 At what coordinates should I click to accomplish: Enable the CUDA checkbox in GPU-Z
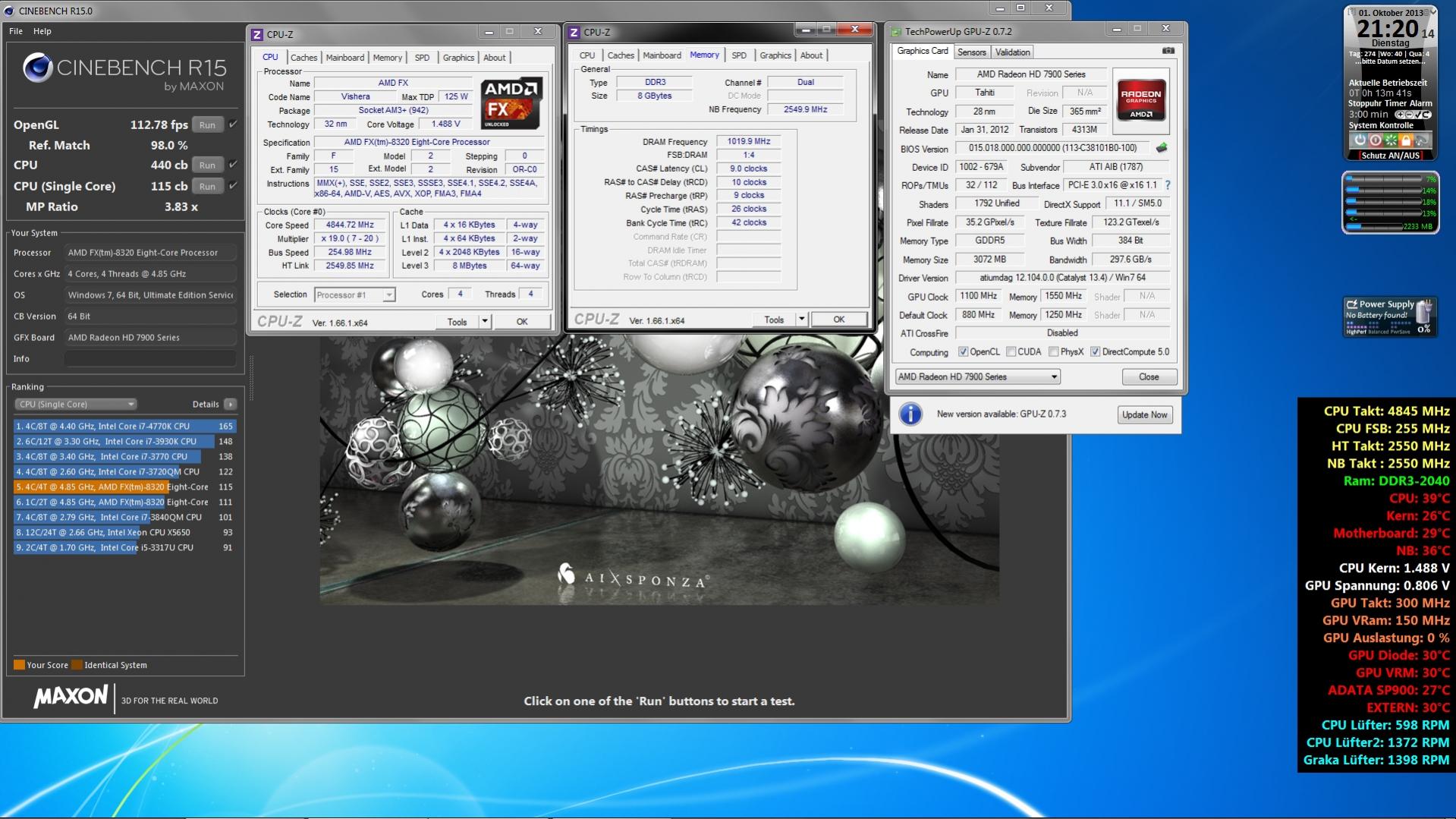[1011, 352]
